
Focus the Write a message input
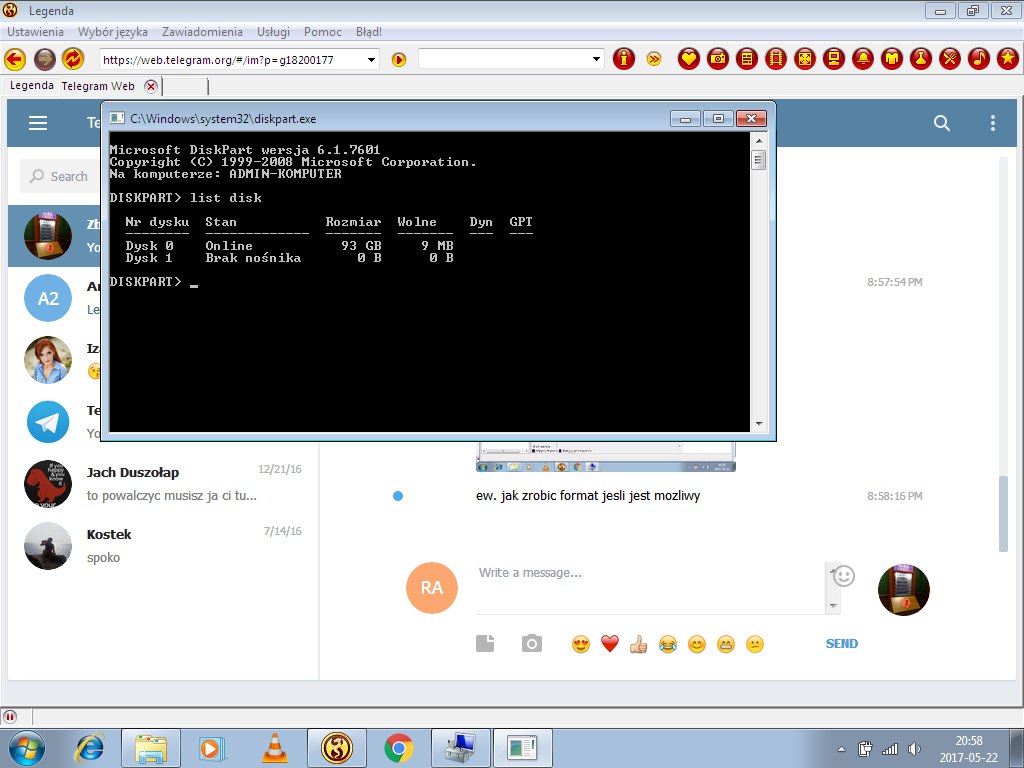(x=650, y=588)
